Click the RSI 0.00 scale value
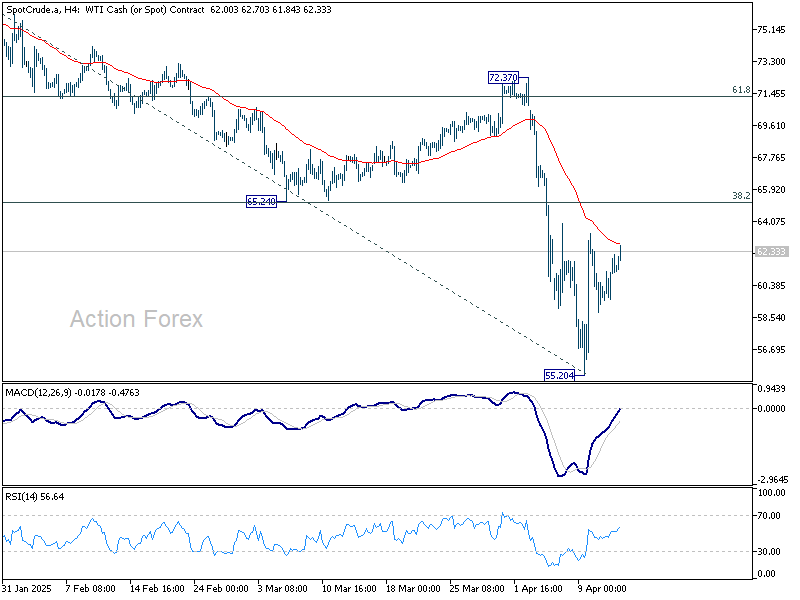800x600 pixels. 767,574
